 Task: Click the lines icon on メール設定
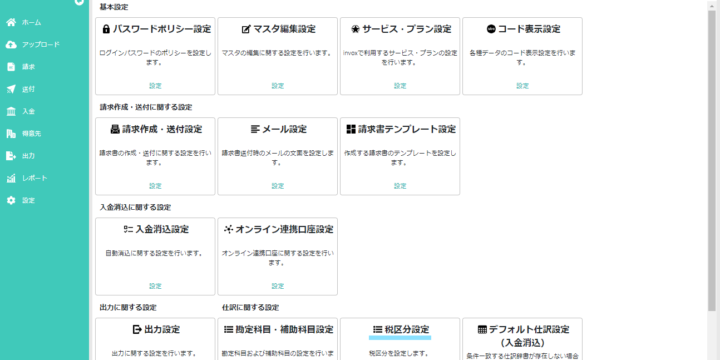(255, 129)
